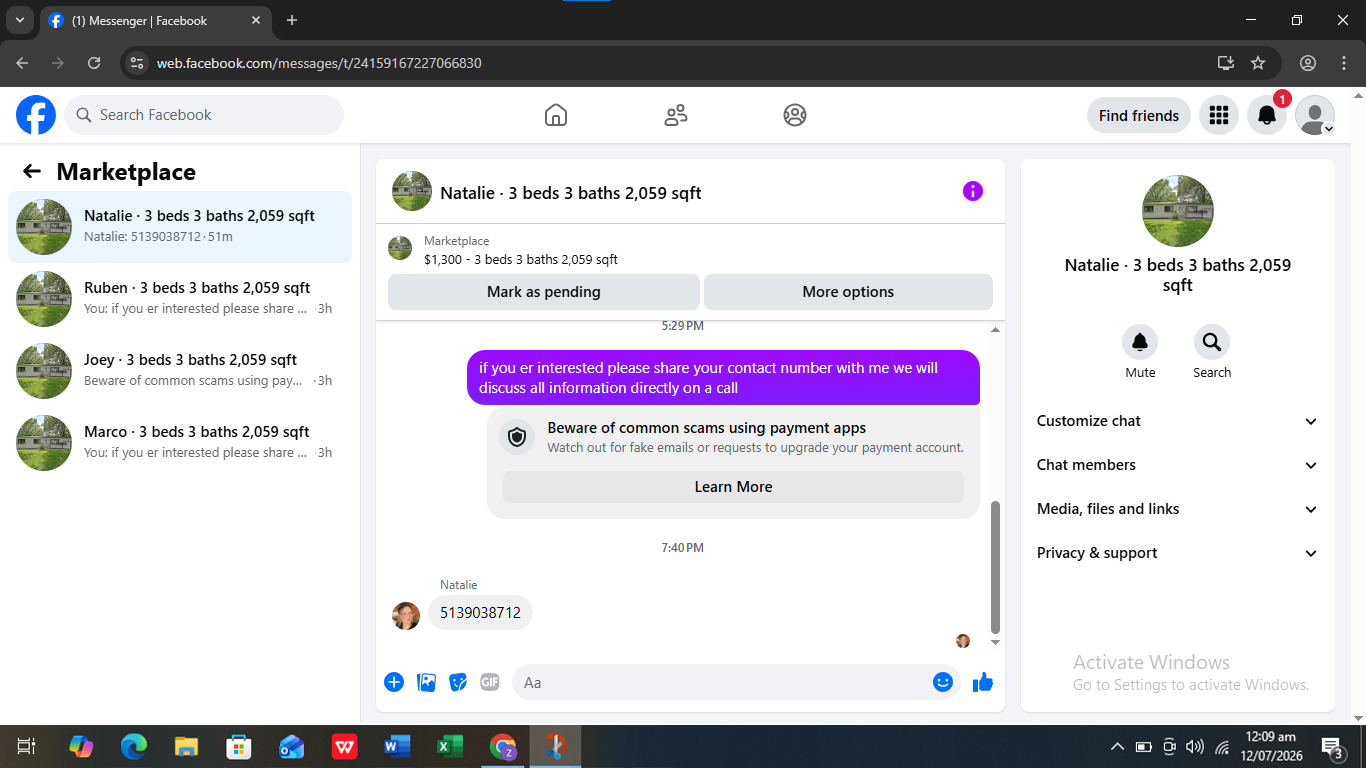Expand the Chat members section

click(x=1178, y=465)
